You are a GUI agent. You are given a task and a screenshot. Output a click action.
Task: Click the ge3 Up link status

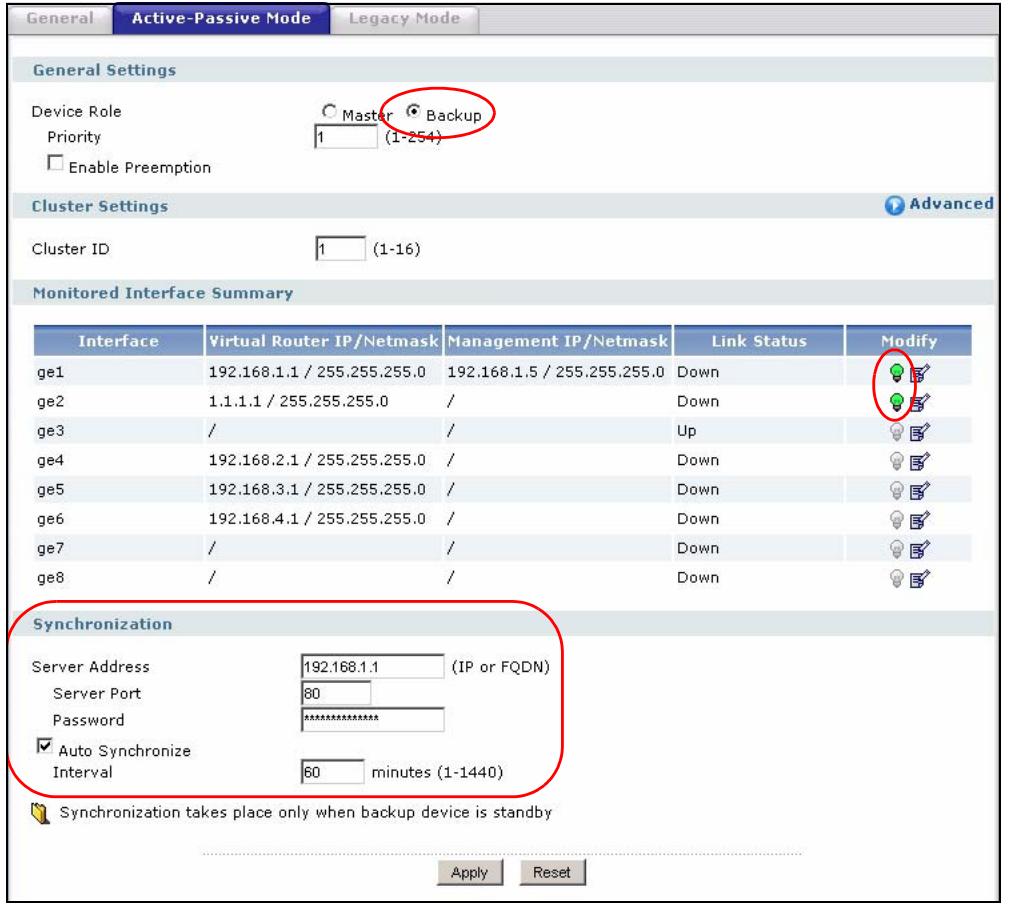[x=687, y=432]
